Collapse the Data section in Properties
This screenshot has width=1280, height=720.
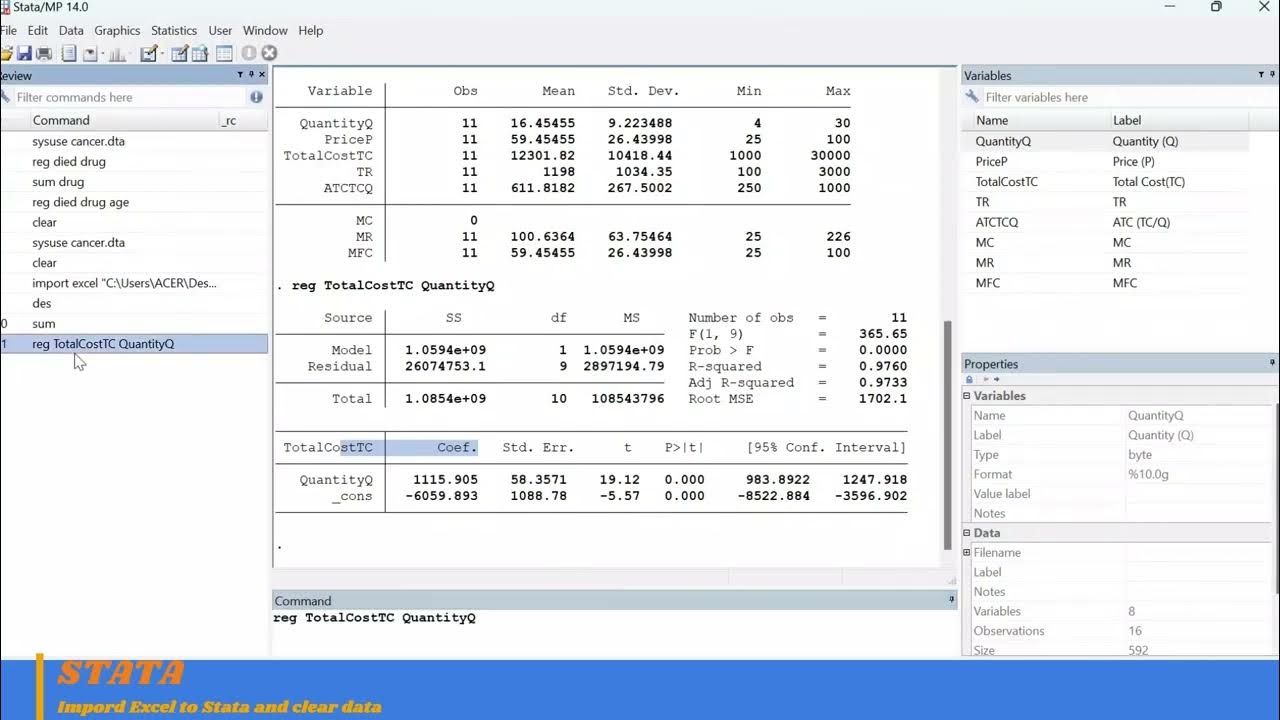tap(967, 533)
